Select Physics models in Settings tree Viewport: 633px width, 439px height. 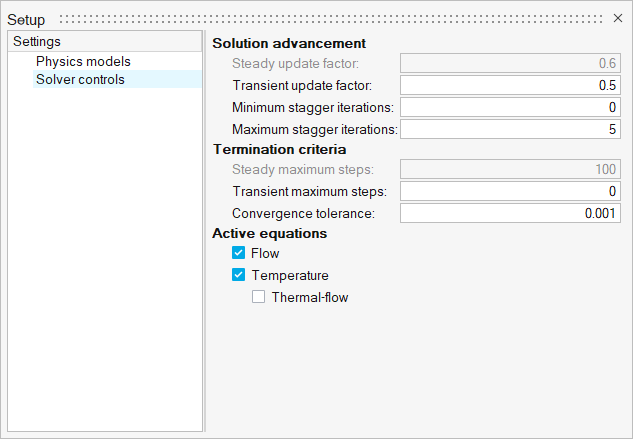click(83, 61)
